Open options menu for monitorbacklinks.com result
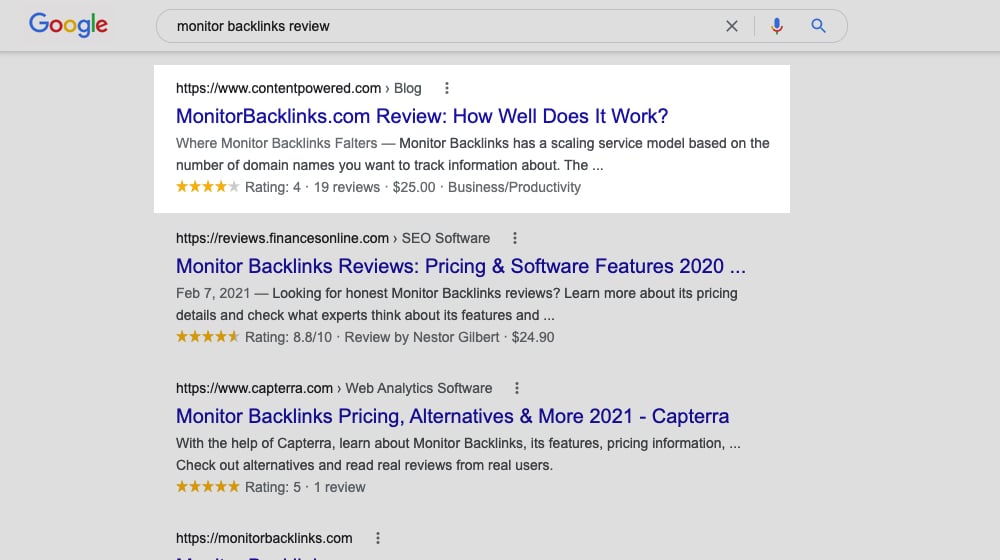Image resolution: width=1000 pixels, height=560 pixels. coord(377,538)
